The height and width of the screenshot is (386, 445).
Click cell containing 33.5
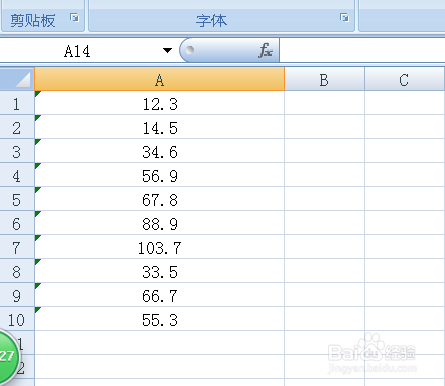tap(160, 271)
